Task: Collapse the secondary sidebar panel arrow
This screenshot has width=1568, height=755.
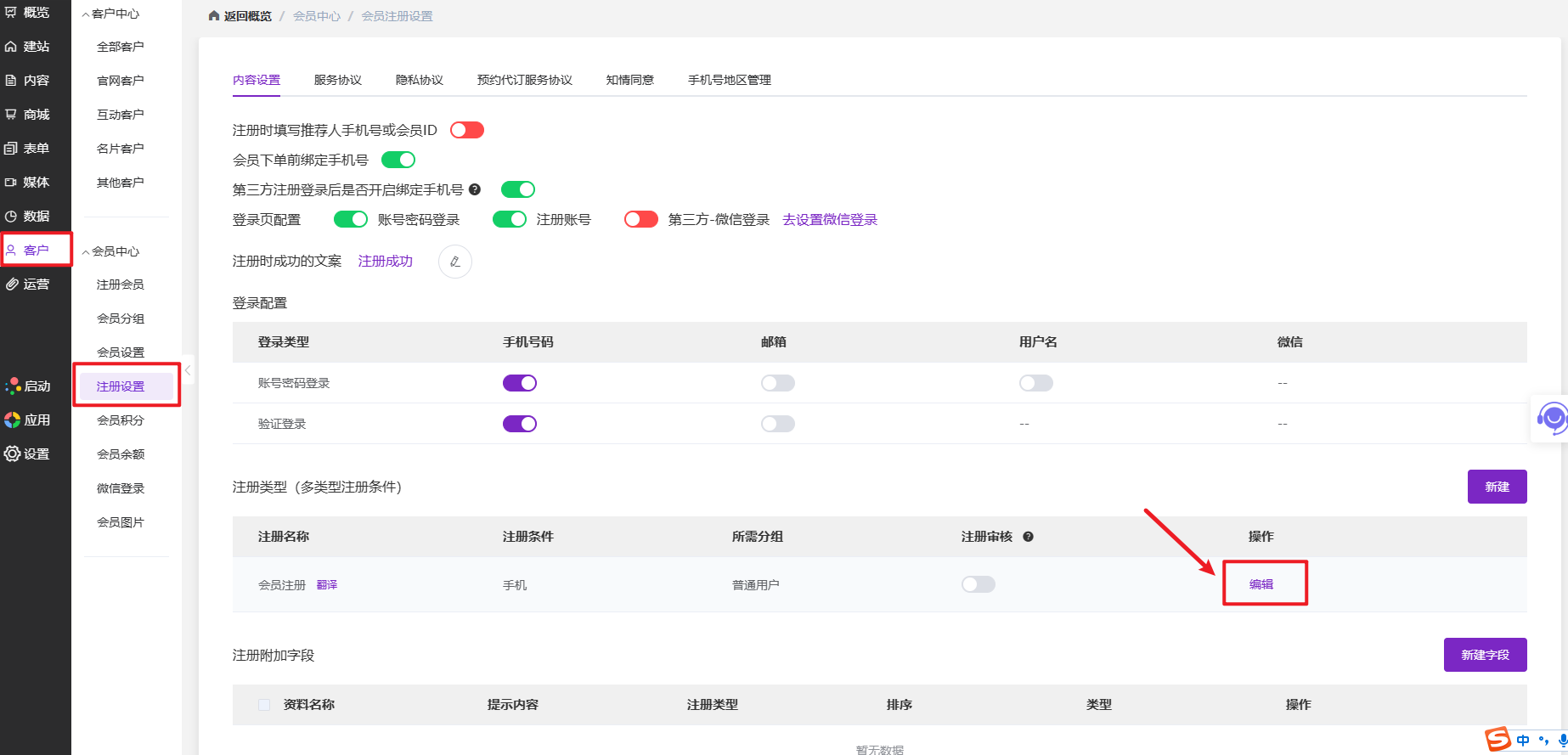Action: (x=188, y=370)
